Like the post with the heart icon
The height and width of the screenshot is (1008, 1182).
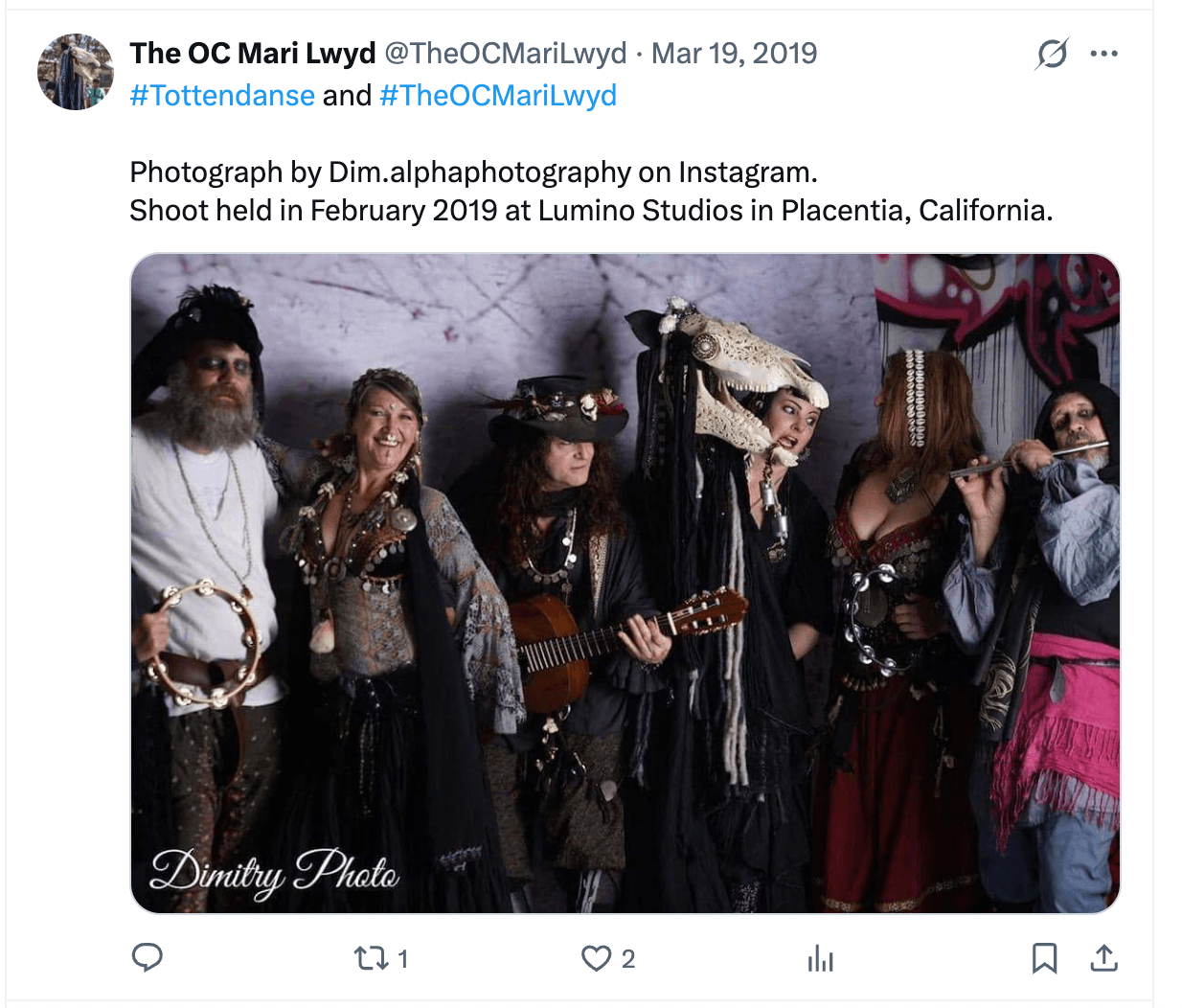(596, 957)
